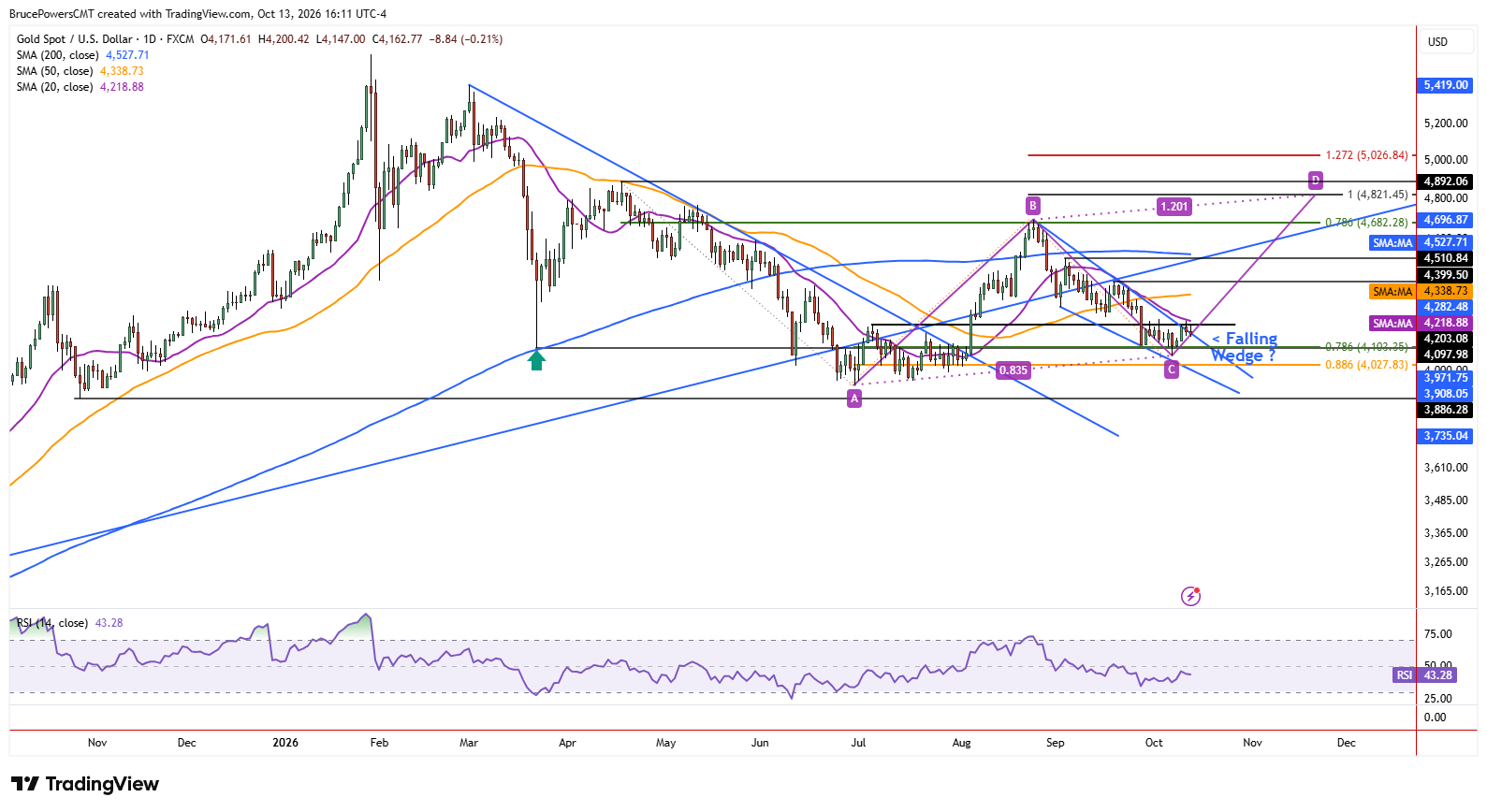
Task: Click the blue SMA:MA 4,527.71 tag
Action: (1421, 242)
